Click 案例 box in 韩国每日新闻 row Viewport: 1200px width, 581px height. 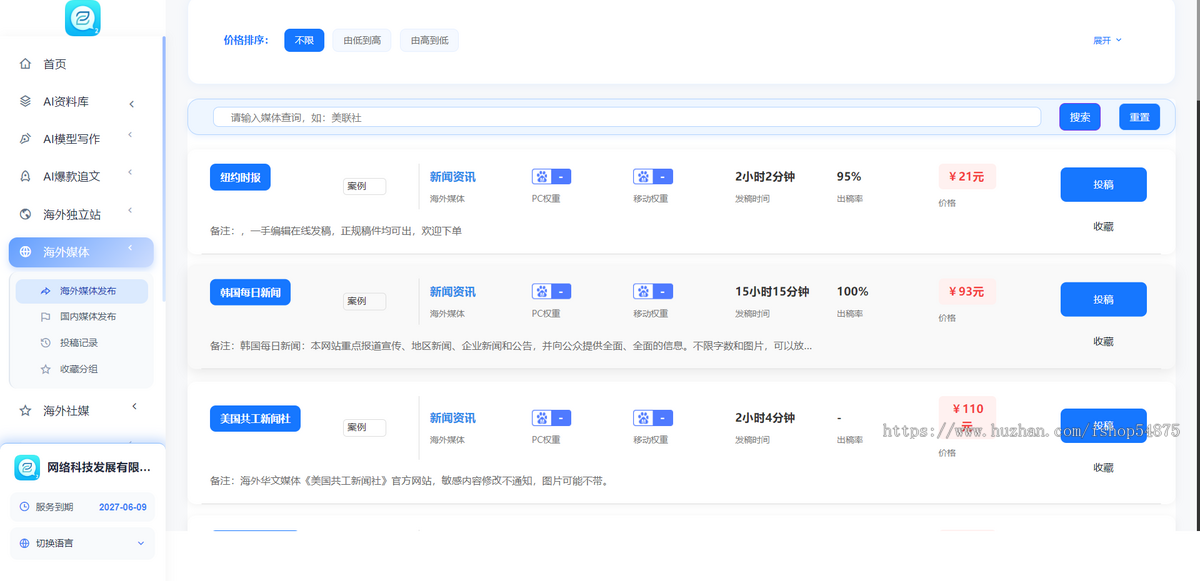pos(364,301)
